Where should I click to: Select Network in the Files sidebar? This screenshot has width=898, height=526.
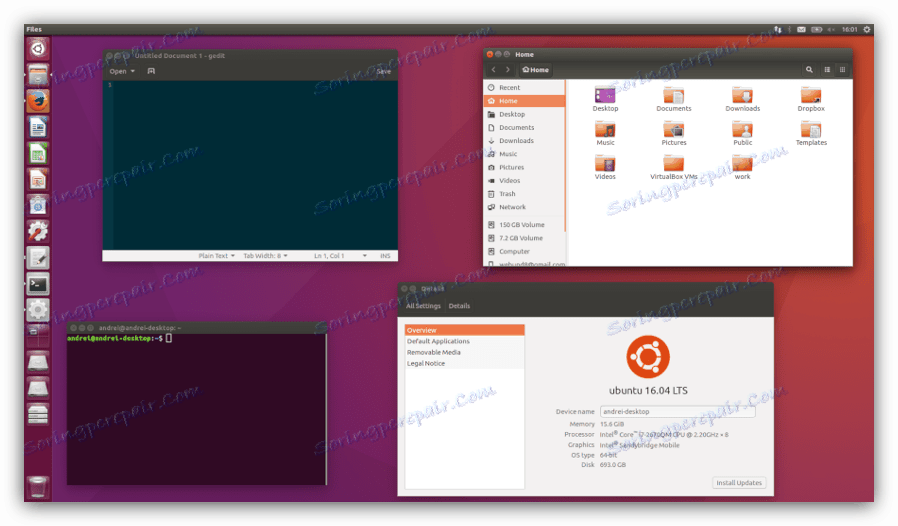(524, 207)
